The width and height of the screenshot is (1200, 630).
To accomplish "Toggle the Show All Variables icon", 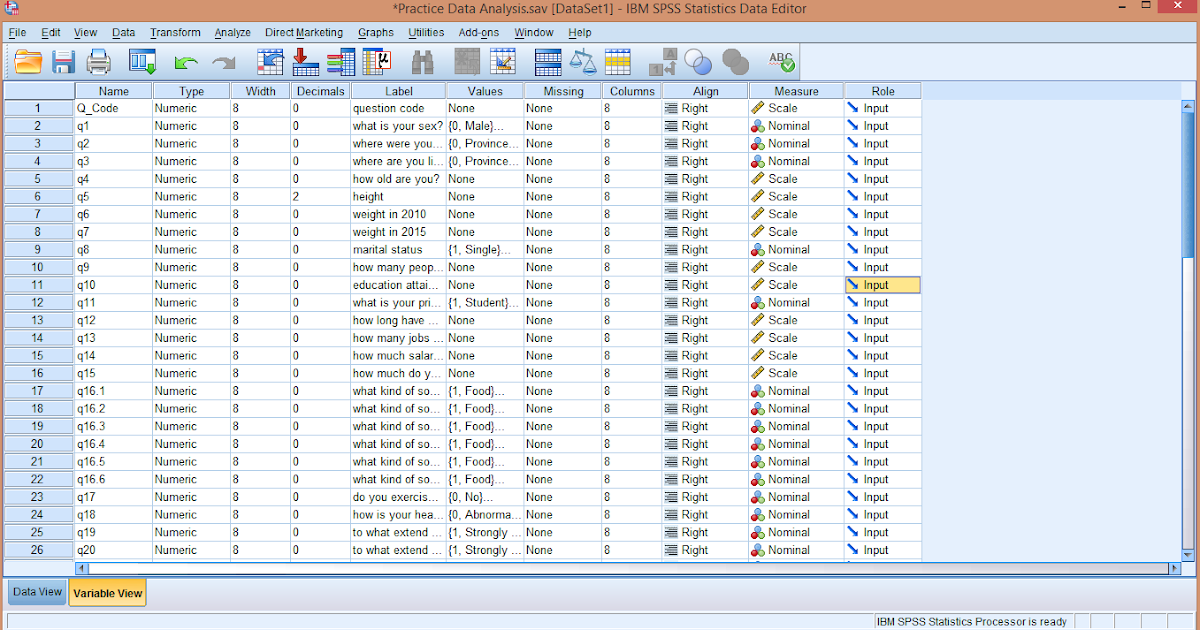I will [x=735, y=61].
